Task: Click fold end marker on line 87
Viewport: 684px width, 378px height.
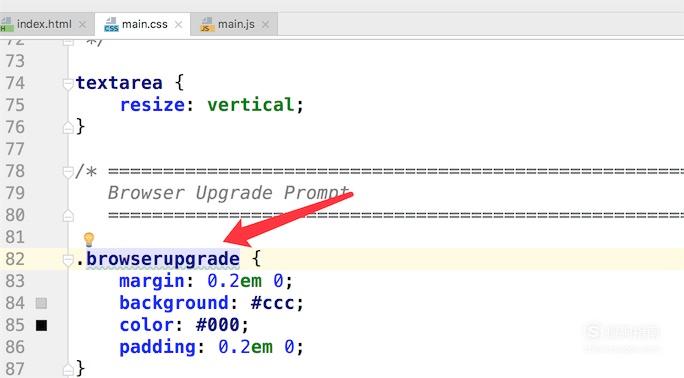Action: point(68,370)
